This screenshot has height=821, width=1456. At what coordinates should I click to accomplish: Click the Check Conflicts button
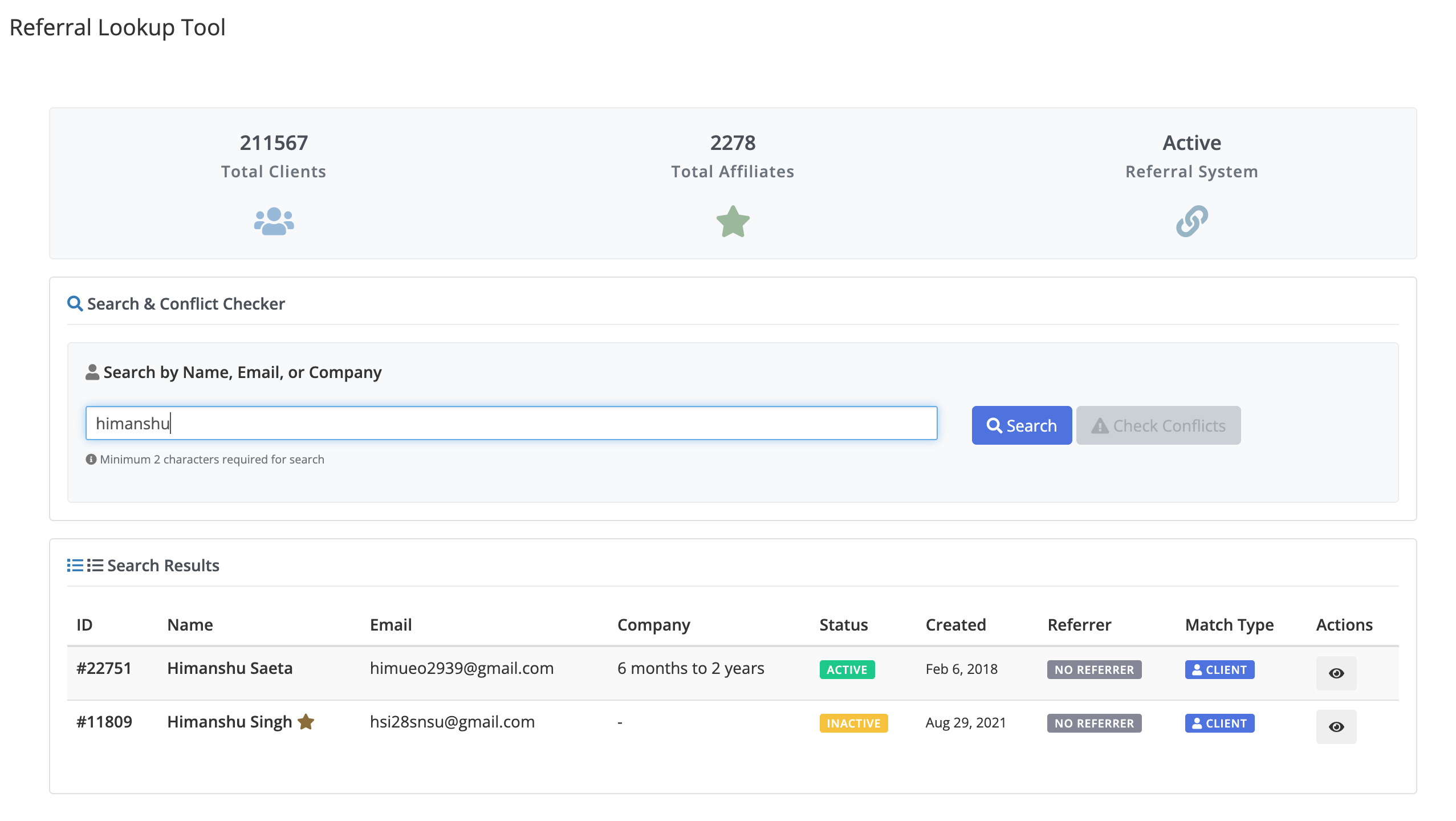pyautogui.click(x=1158, y=425)
